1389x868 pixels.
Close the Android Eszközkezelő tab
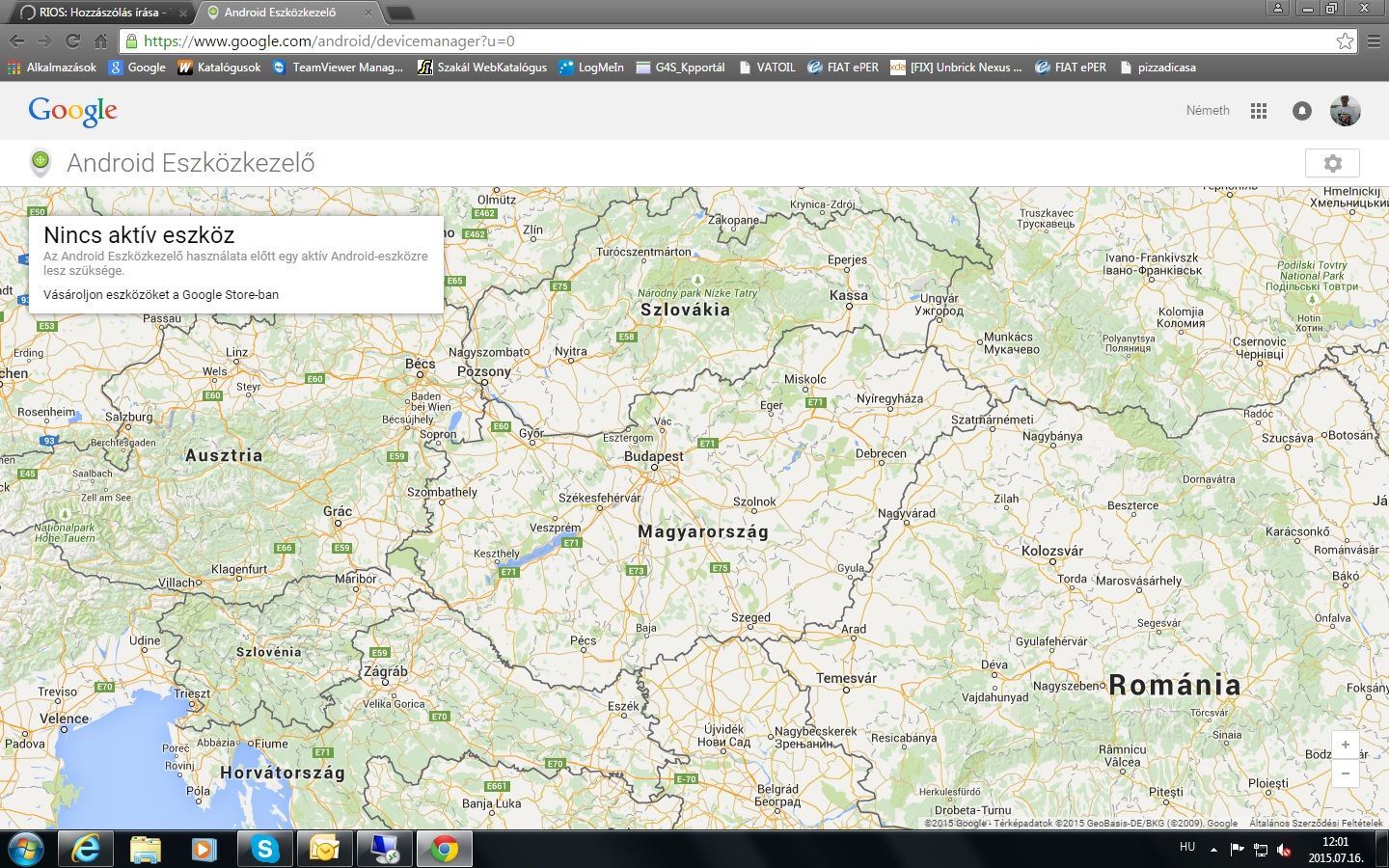click(368, 14)
